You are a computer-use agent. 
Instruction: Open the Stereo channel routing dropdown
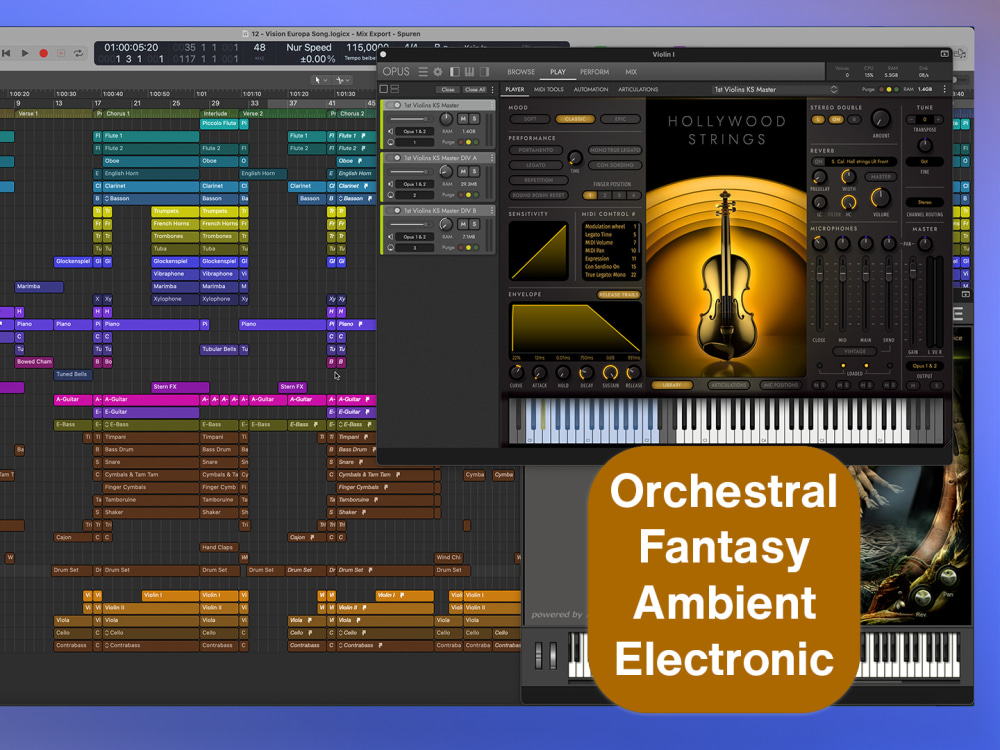924,202
